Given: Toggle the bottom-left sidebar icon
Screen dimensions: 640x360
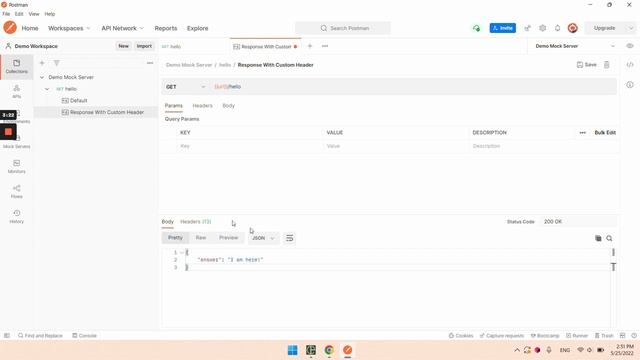Looking at the screenshot, I should click(x=7, y=336).
